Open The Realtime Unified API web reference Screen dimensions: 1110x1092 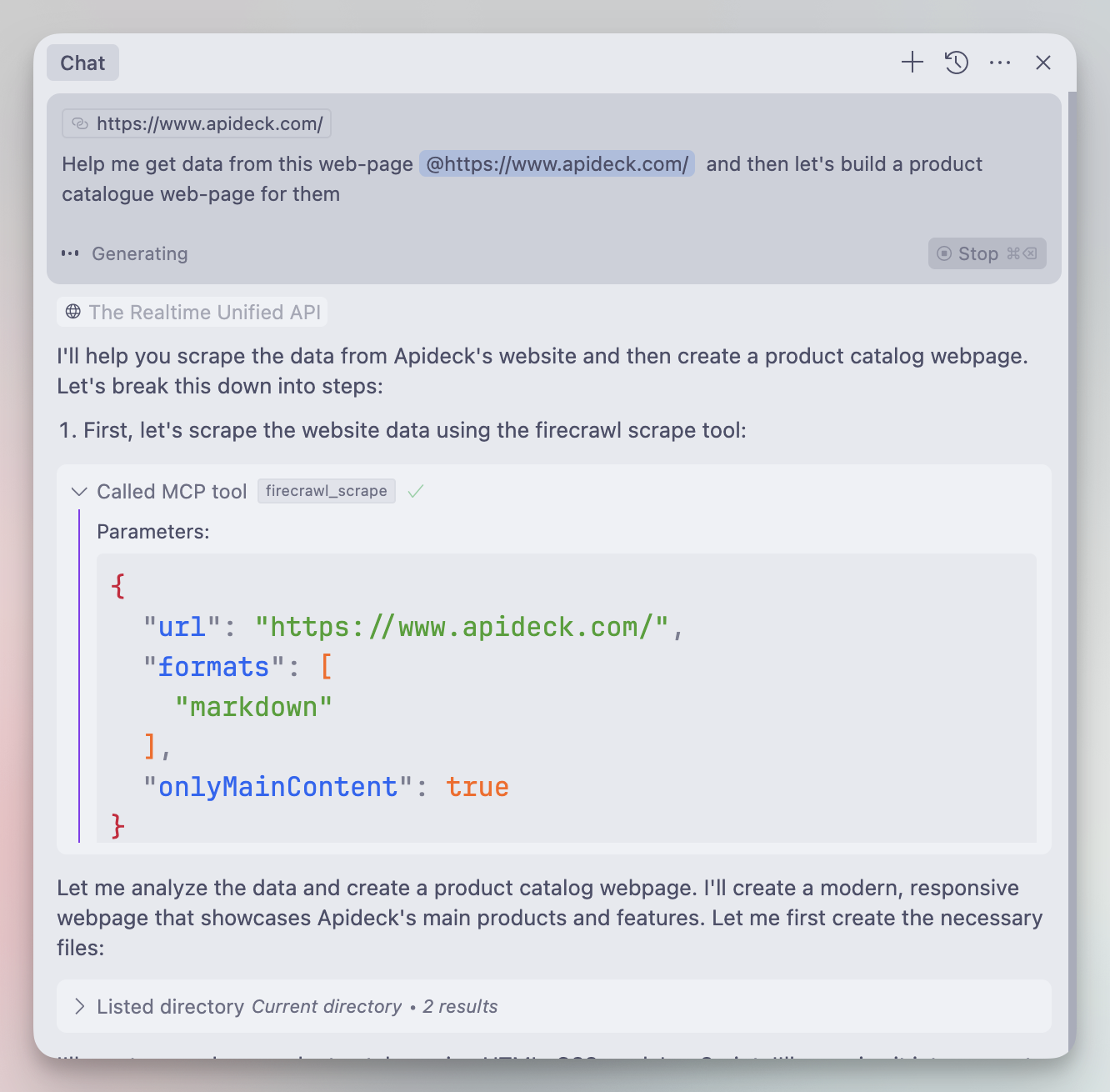point(192,312)
